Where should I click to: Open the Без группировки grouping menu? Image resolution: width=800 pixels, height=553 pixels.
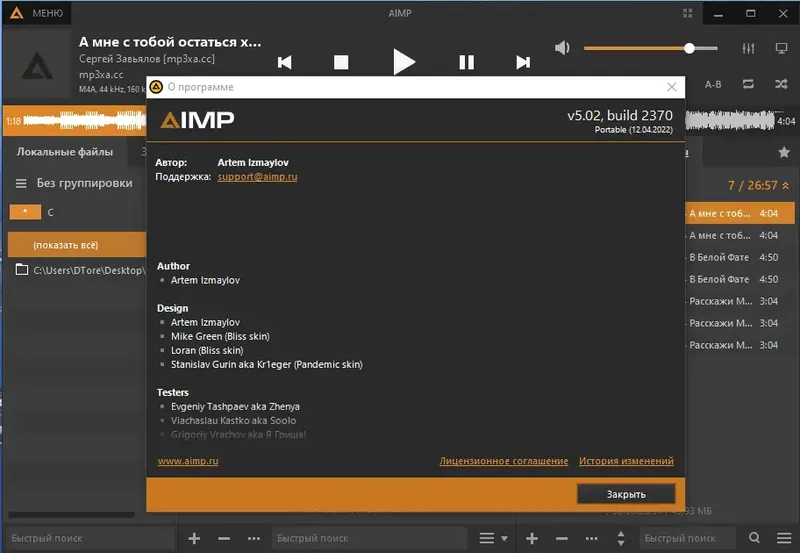(x=74, y=183)
